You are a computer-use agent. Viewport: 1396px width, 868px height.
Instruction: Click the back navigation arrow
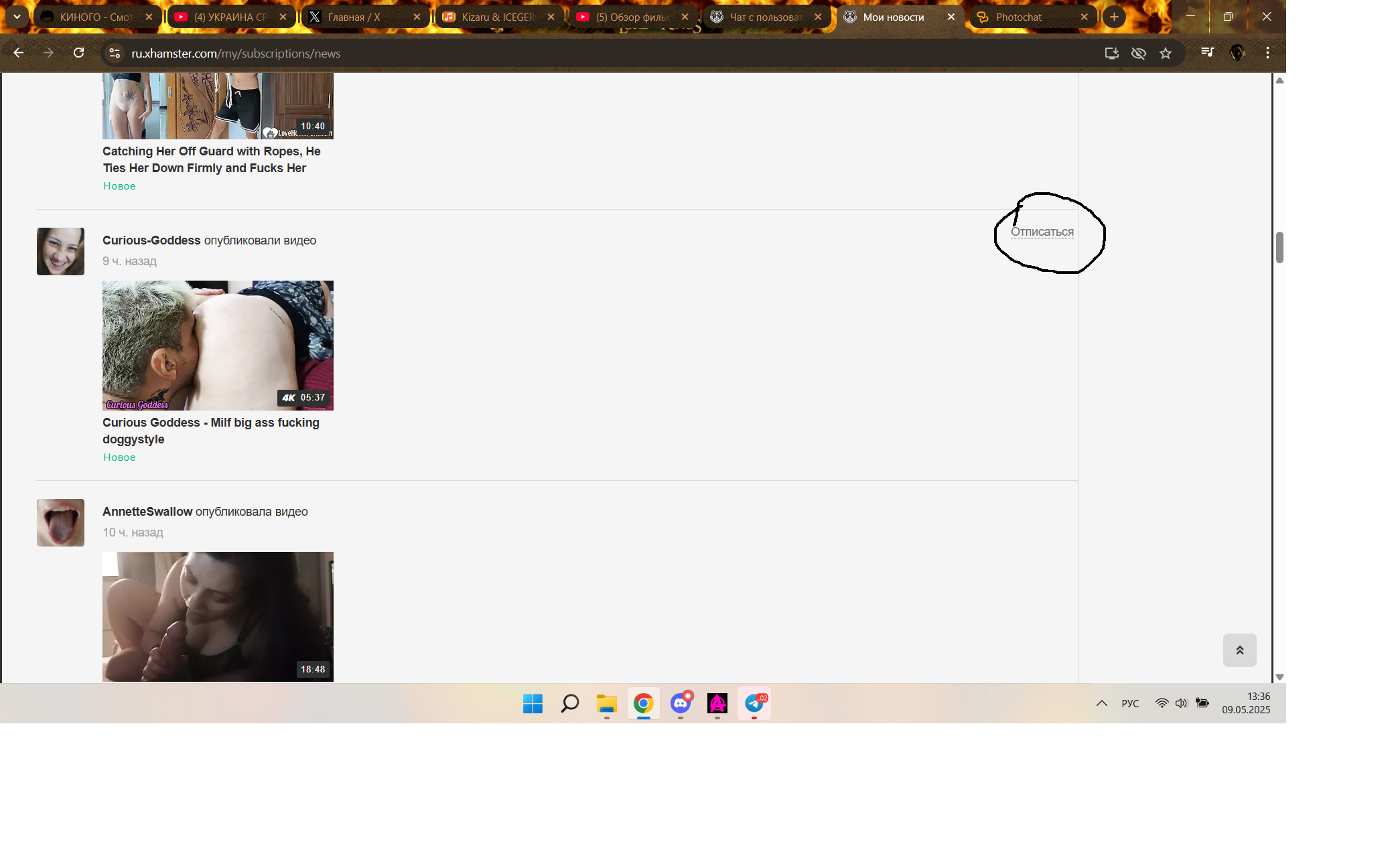pyautogui.click(x=18, y=53)
